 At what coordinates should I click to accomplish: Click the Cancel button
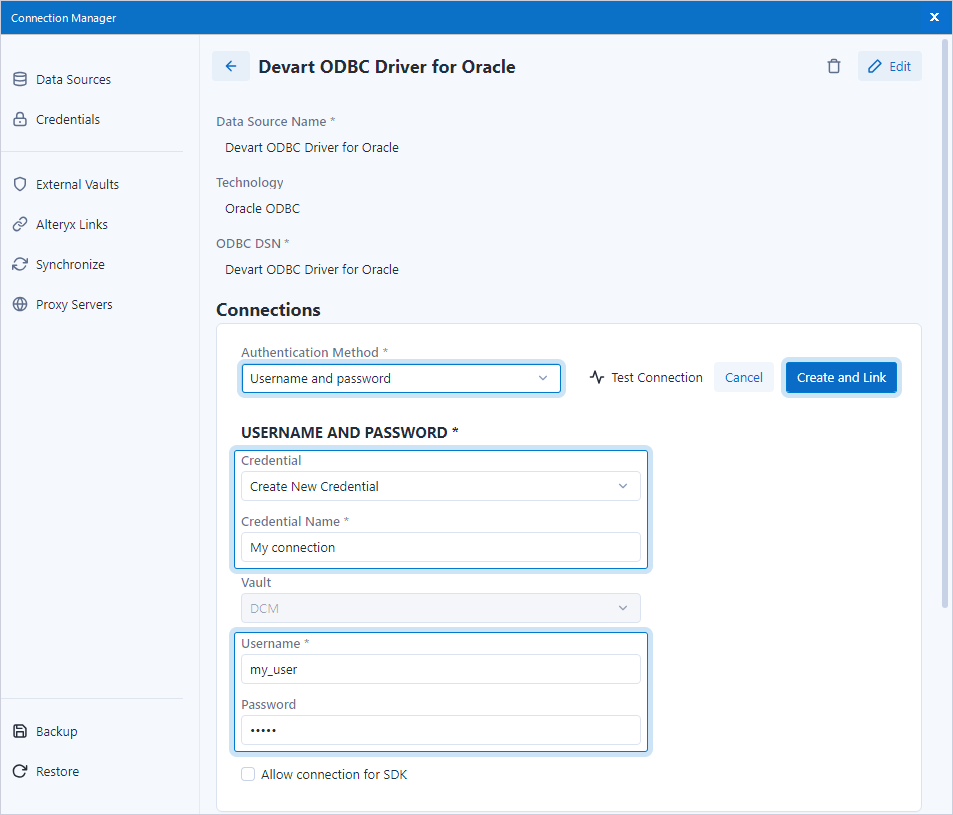click(744, 378)
